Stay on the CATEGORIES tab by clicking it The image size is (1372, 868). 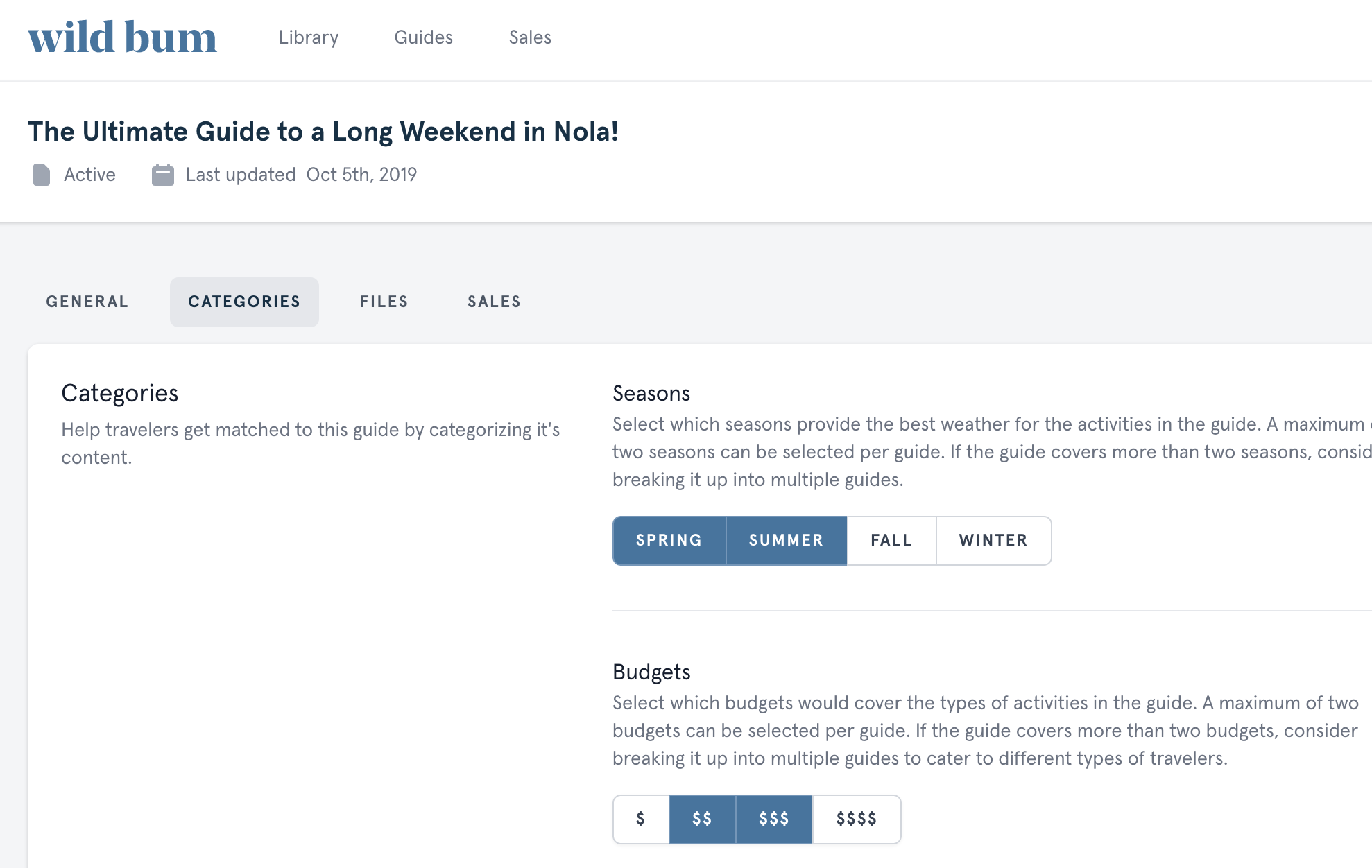point(244,302)
